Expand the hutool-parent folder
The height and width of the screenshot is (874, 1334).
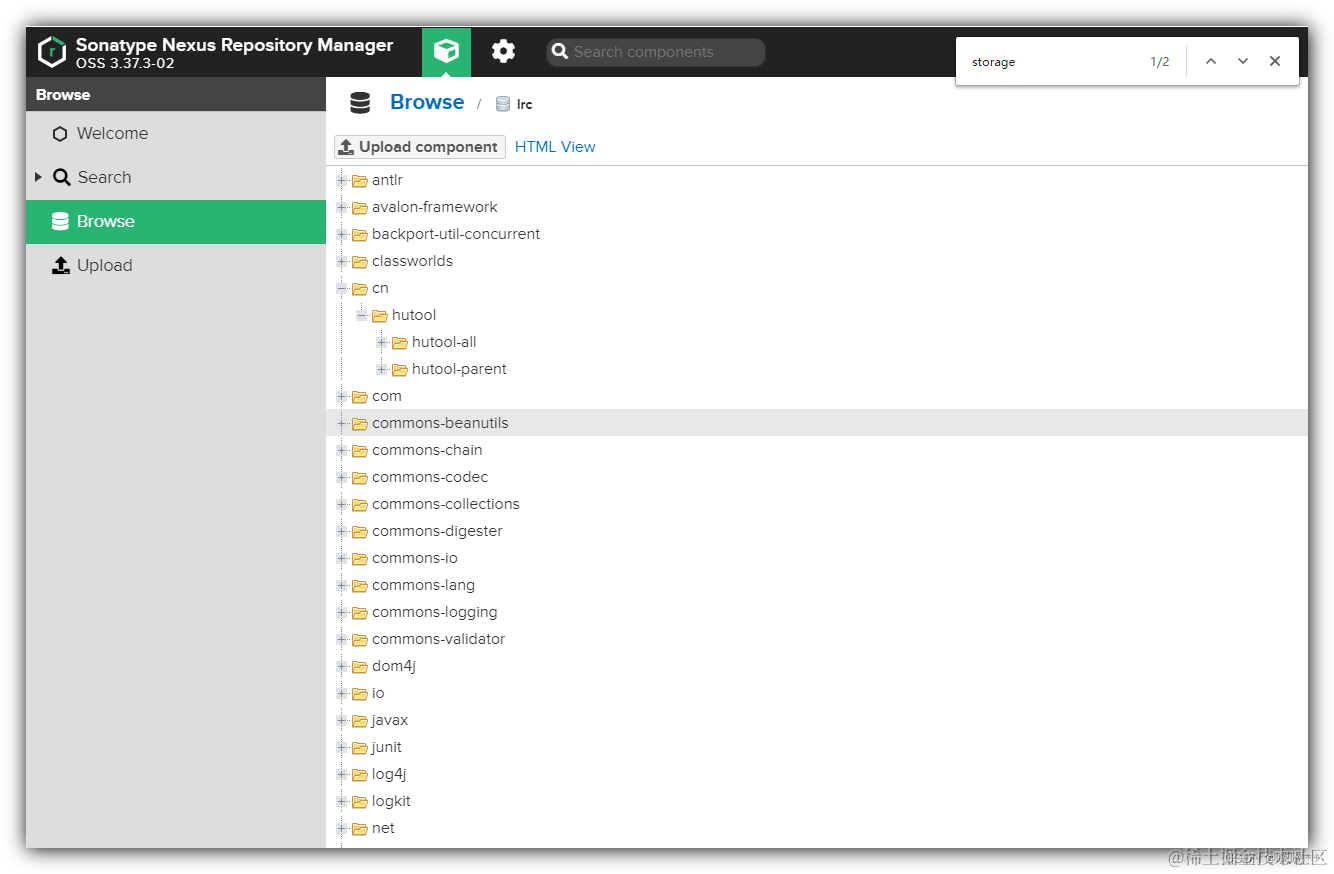pos(382,370)
